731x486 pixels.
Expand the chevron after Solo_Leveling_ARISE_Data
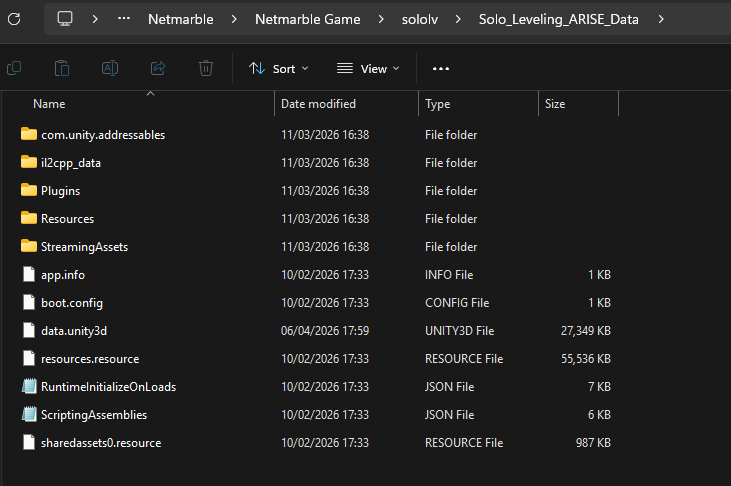point(661,19)
